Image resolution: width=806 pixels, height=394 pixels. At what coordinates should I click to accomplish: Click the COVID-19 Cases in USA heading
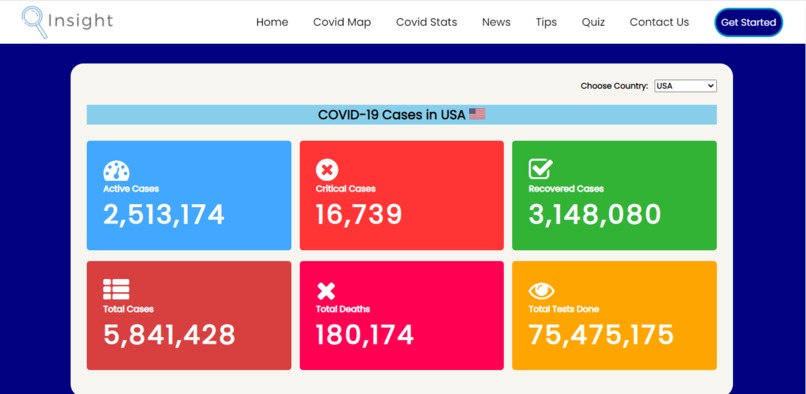tap(392, 114)
